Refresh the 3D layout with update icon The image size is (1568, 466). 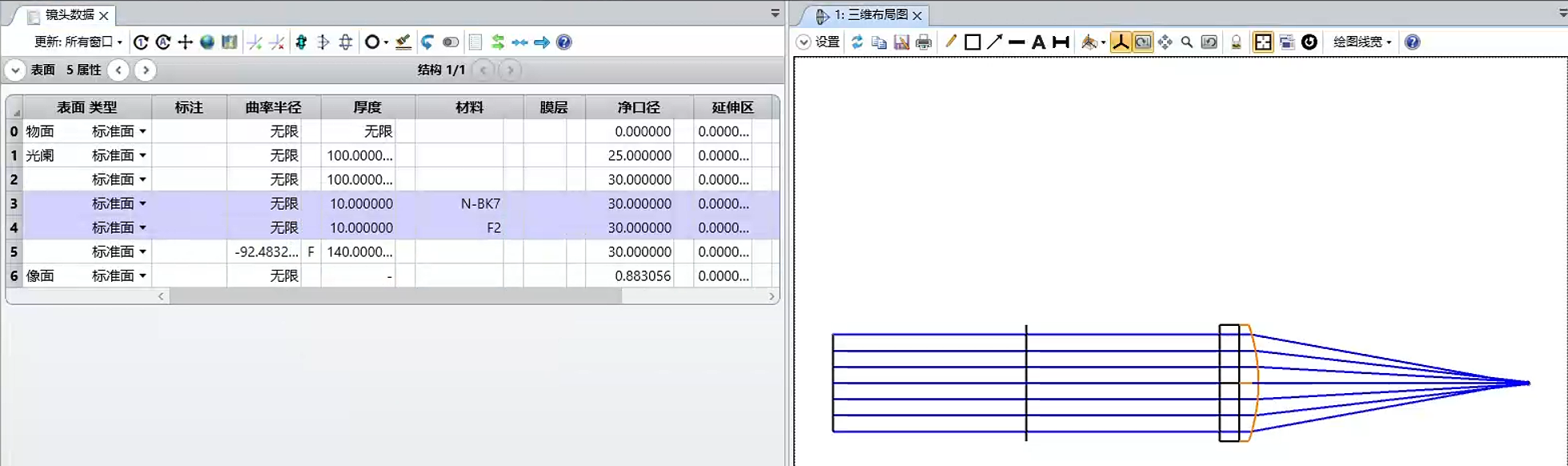click(x=857, y=42)
